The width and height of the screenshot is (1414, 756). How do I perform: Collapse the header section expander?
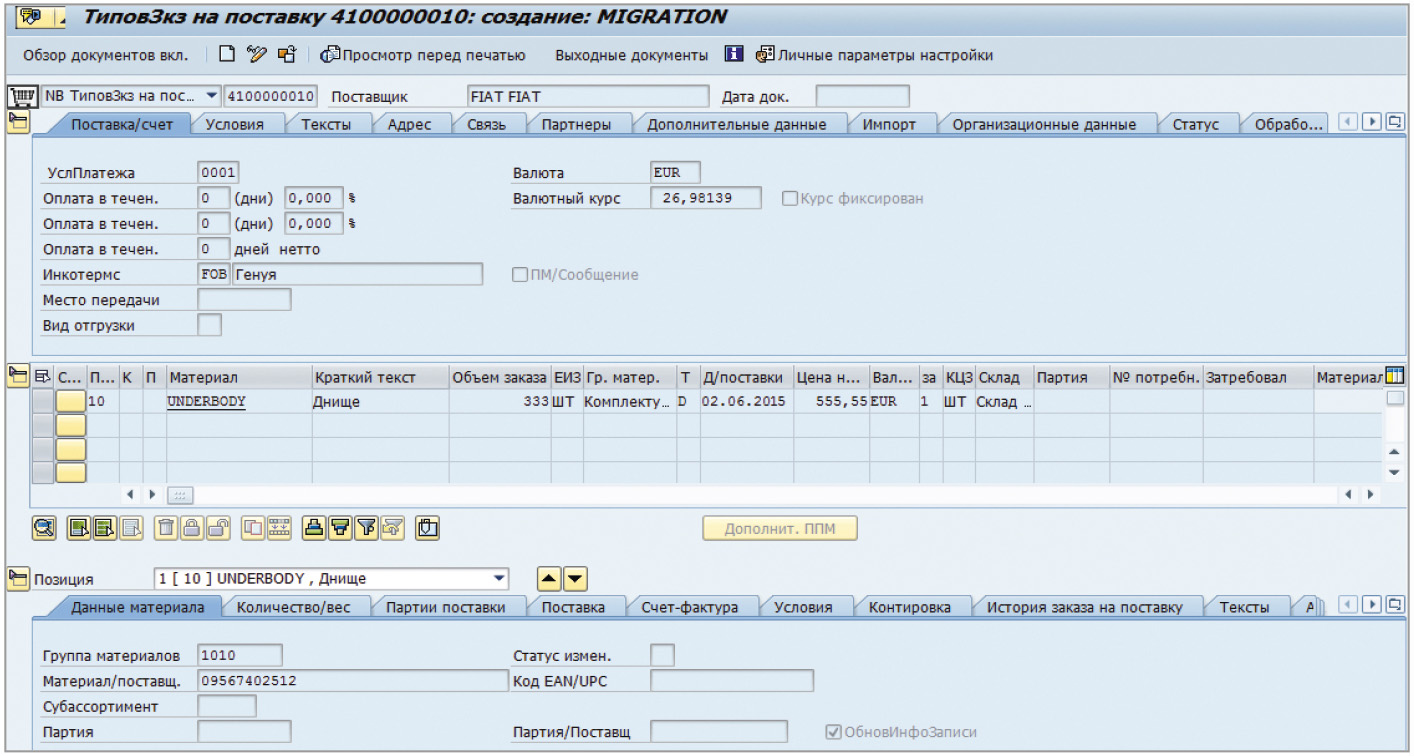18,122
